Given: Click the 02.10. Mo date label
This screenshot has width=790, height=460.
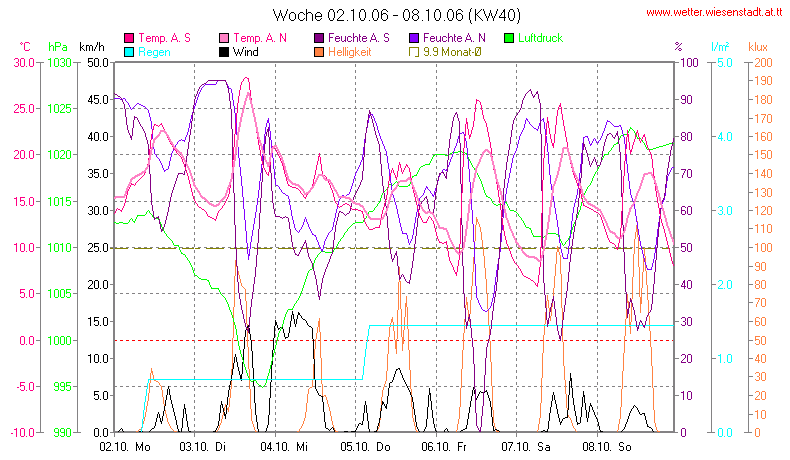Looking at the screenshot, I should click(125, 447).
